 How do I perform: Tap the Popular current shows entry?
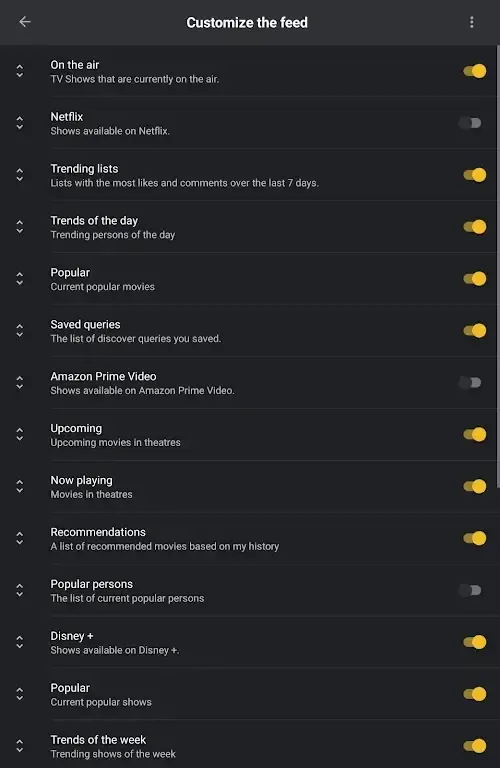click(x=249, y=695)
